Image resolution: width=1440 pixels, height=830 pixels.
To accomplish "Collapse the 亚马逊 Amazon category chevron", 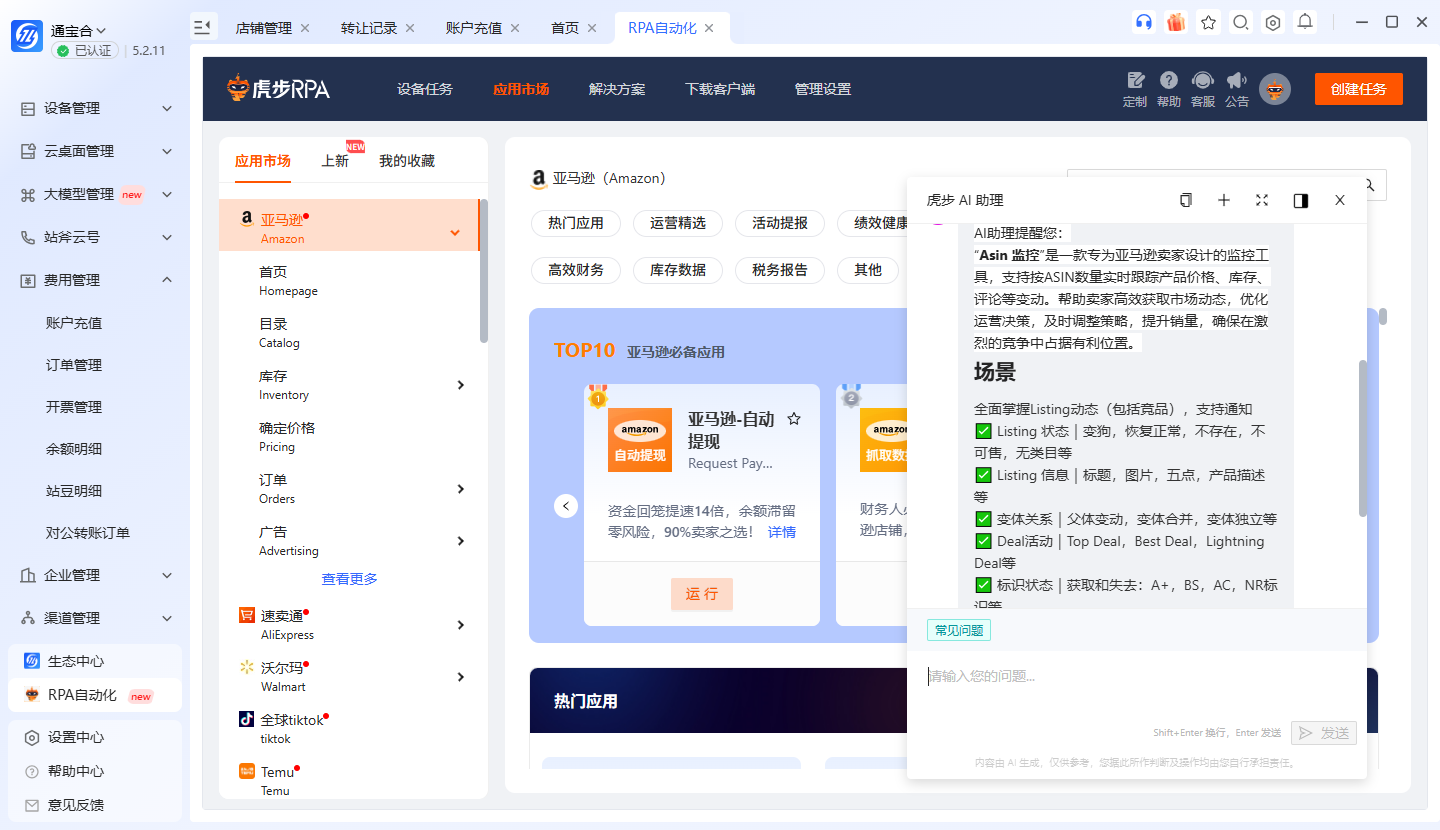I will point(455,233).
